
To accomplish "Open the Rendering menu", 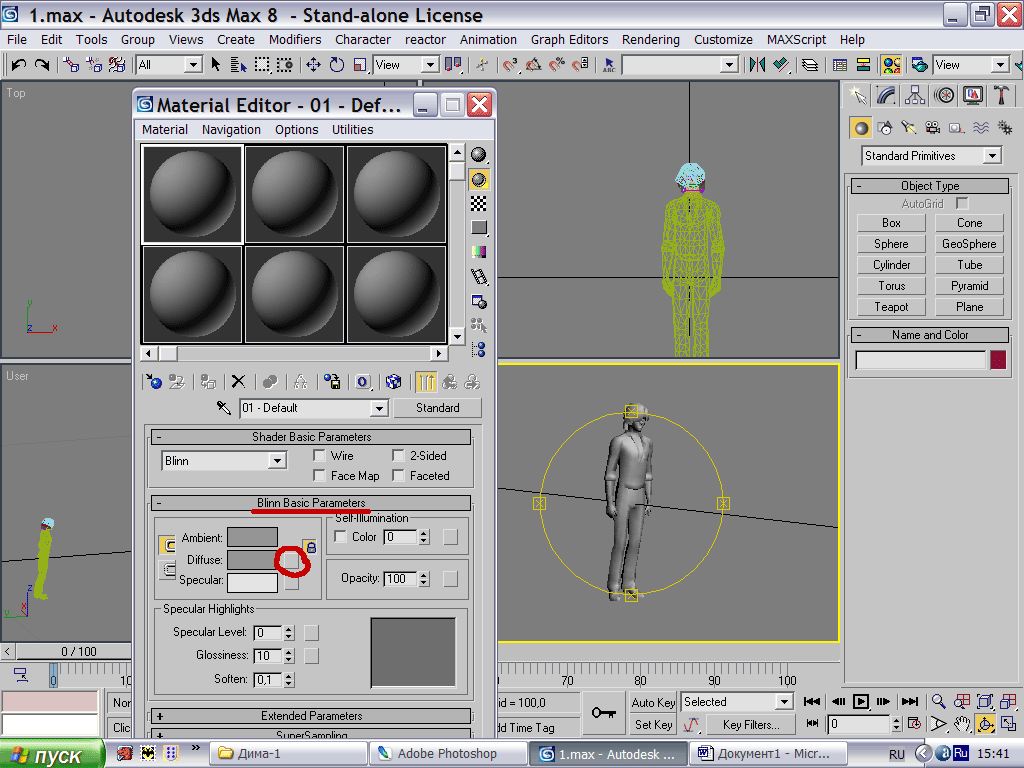I will click(650, 39).
